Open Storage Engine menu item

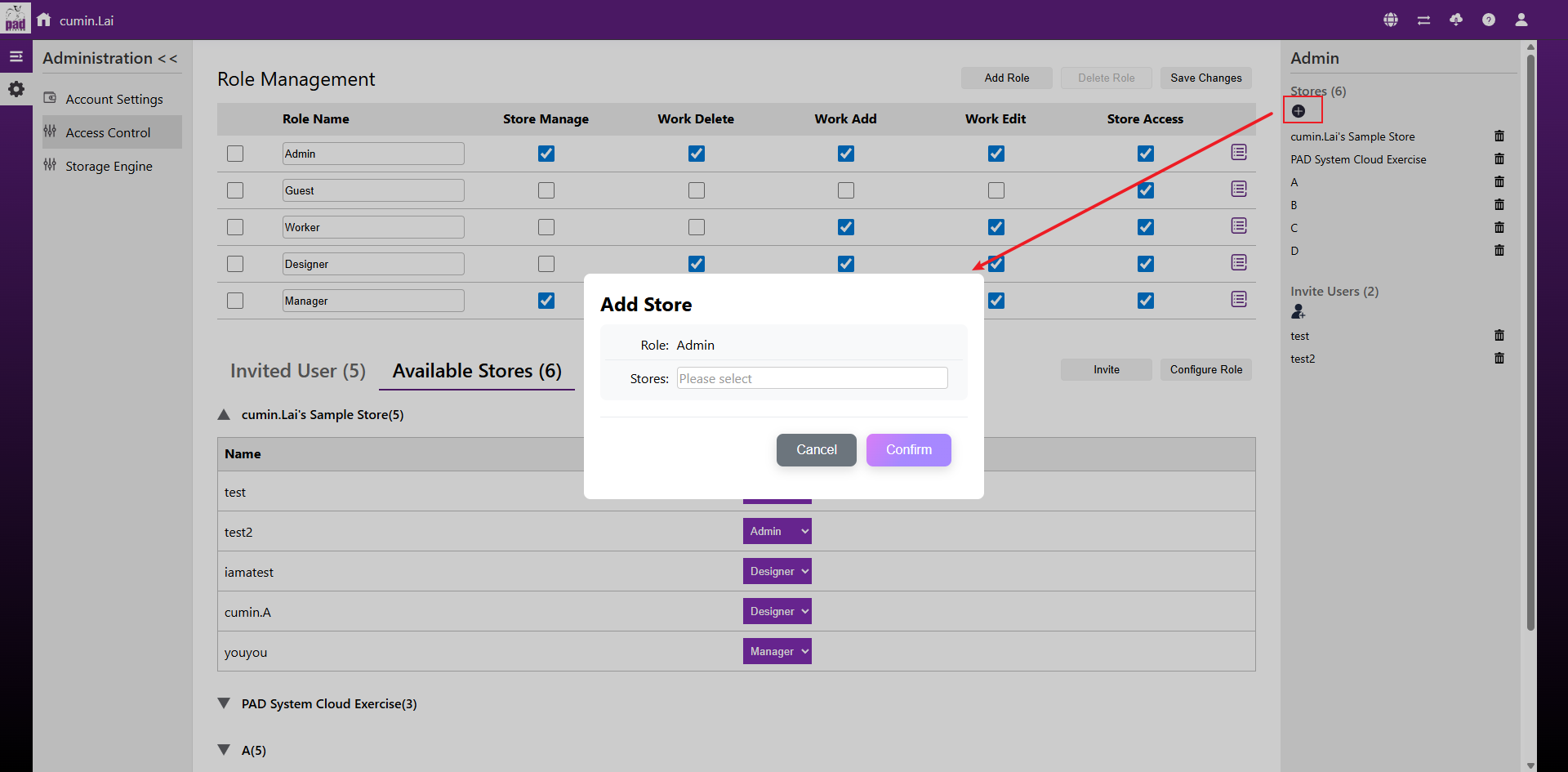point(109,166)
